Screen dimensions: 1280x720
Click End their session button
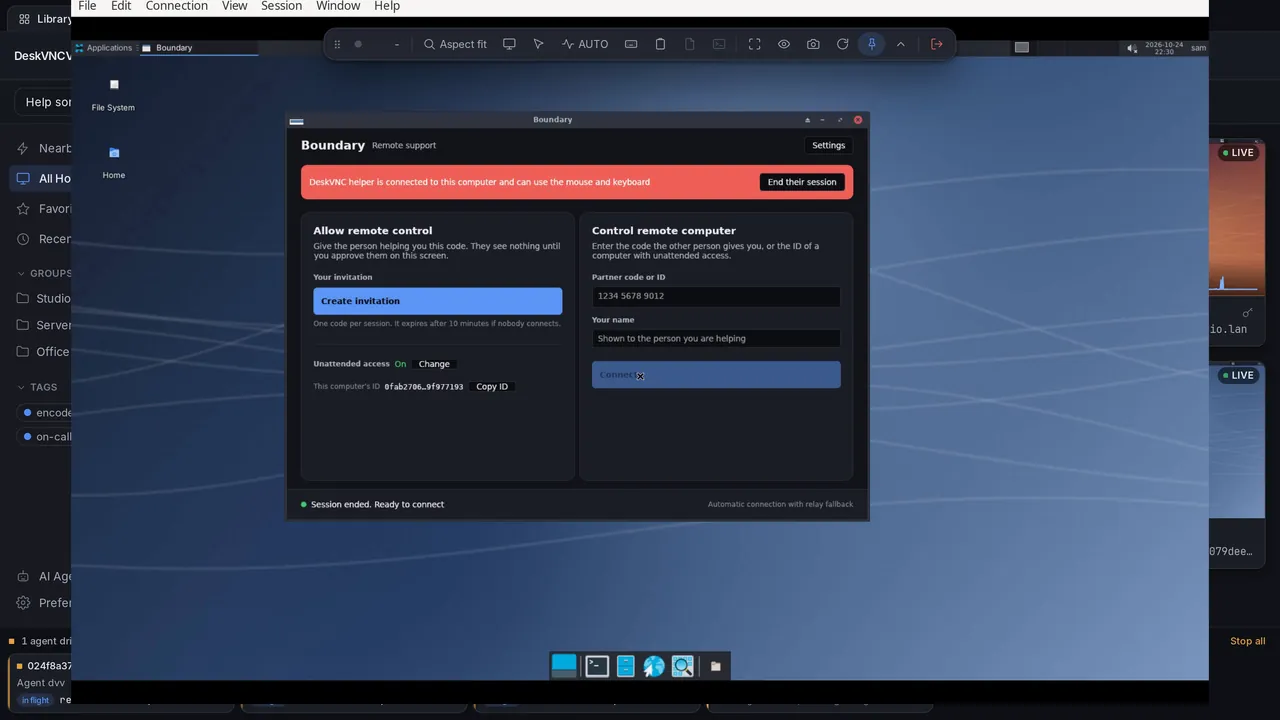[x=802, y=182]
